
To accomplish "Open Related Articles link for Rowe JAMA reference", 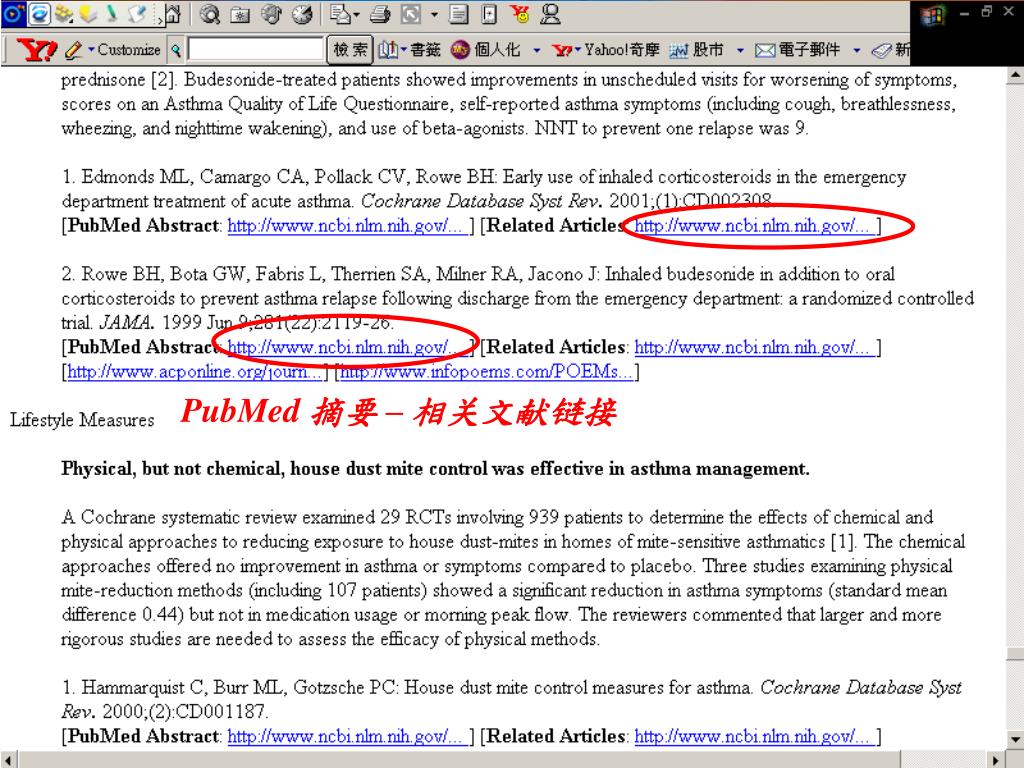I will pos(754,347).
